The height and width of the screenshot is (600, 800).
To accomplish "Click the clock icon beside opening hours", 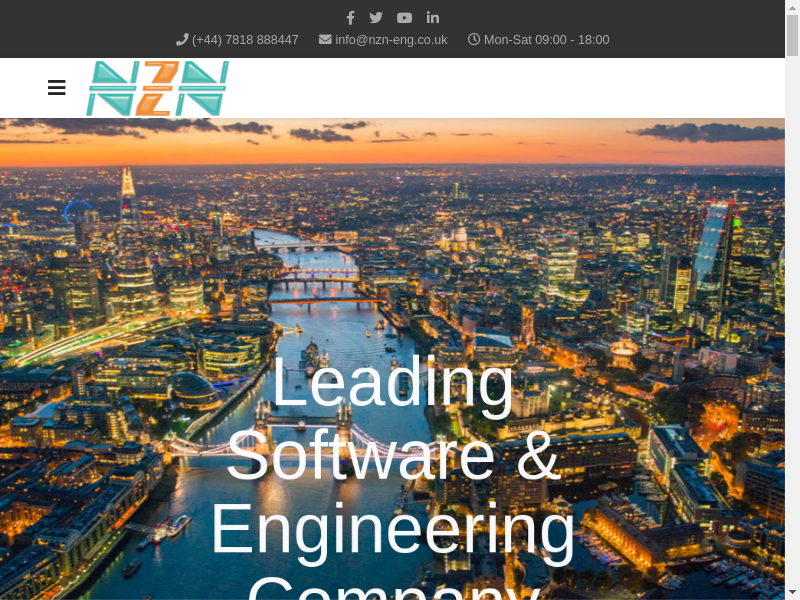I will coord(474,39).
